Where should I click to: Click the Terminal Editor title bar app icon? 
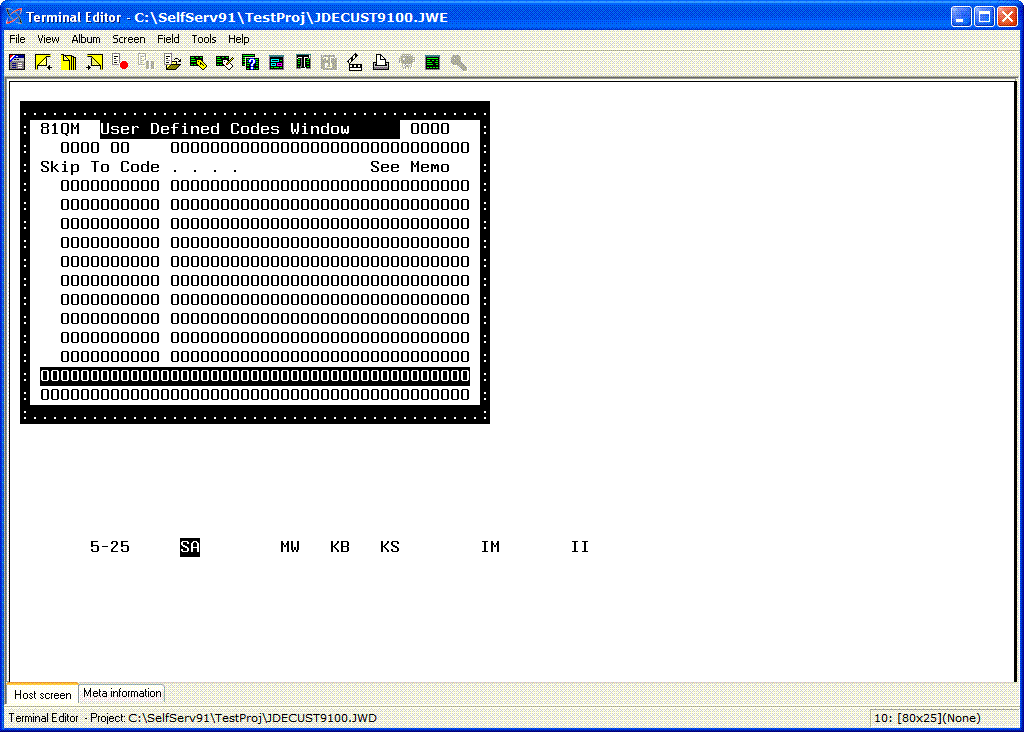click(14, 16)
